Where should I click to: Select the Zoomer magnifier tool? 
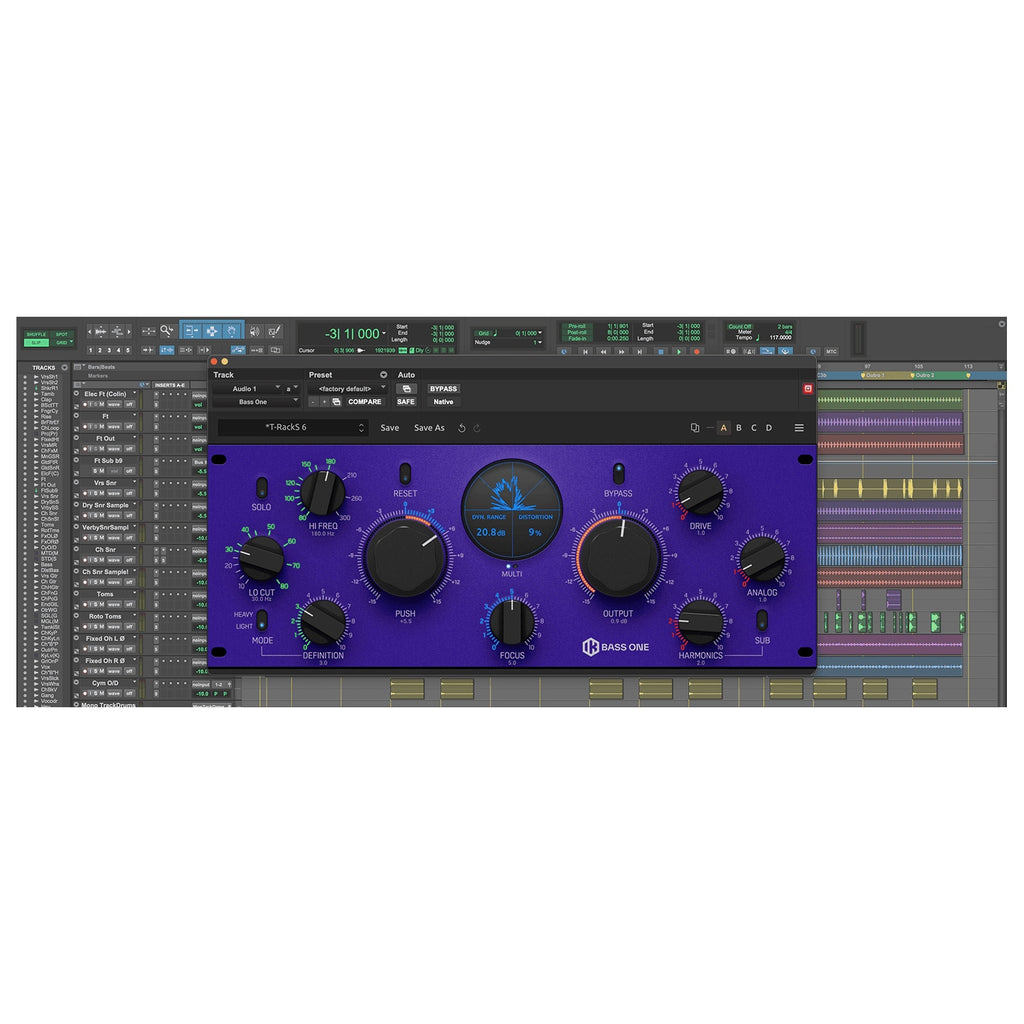click(x=167, y=331)
